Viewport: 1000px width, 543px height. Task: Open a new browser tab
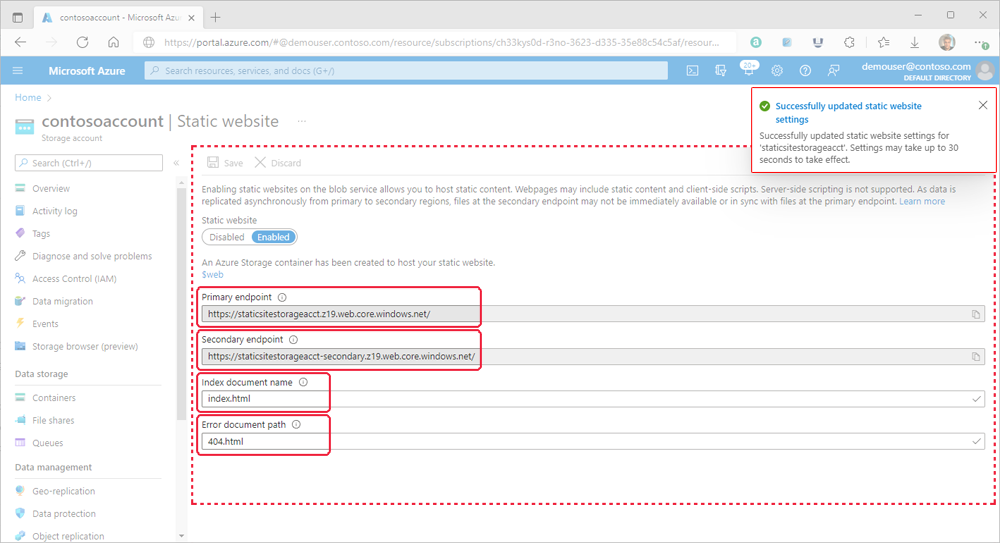tap(216, 17)
